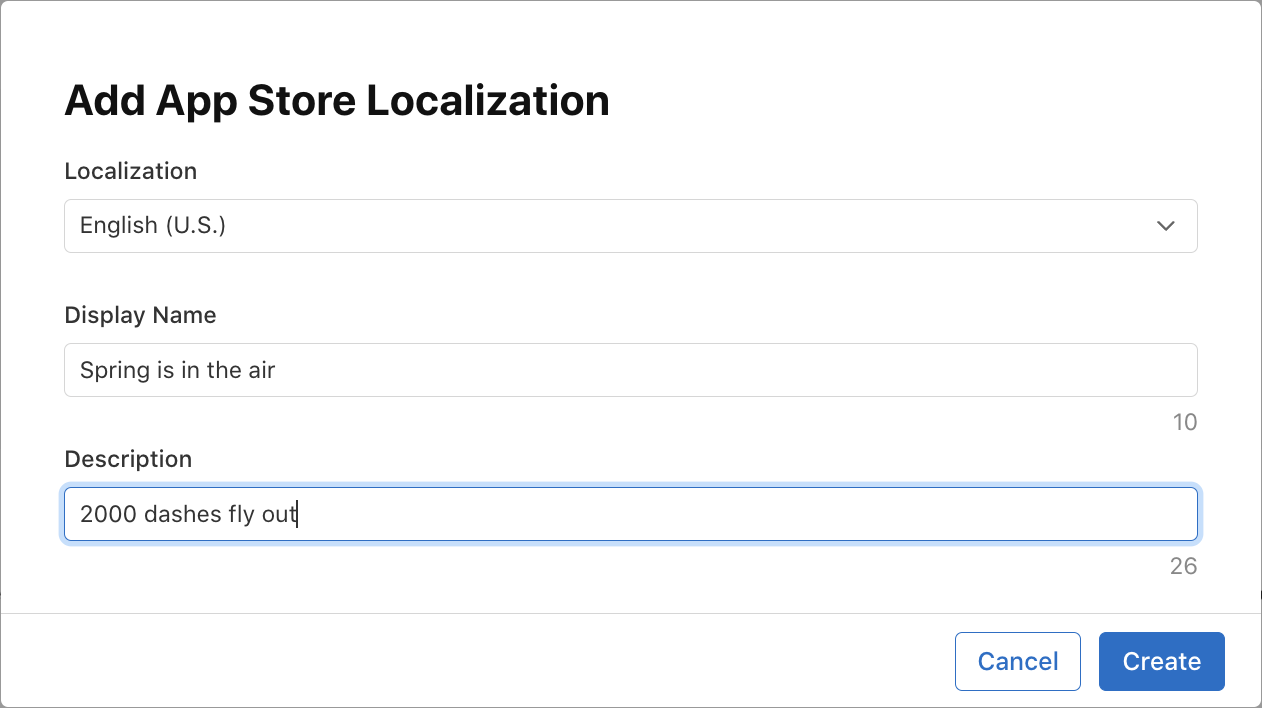The height and width of the screenshot is (708, 1262).
Task: Click the Localization field label
Action: pyautogui.click(x=131, y=171)
